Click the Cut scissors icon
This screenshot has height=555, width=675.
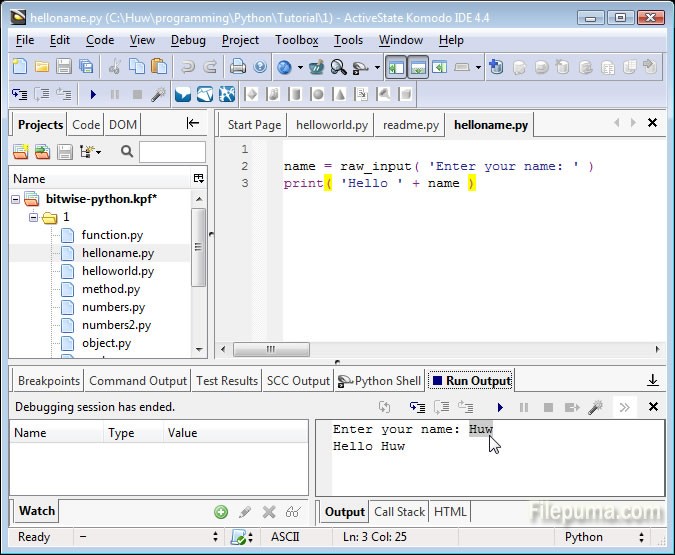113,67
